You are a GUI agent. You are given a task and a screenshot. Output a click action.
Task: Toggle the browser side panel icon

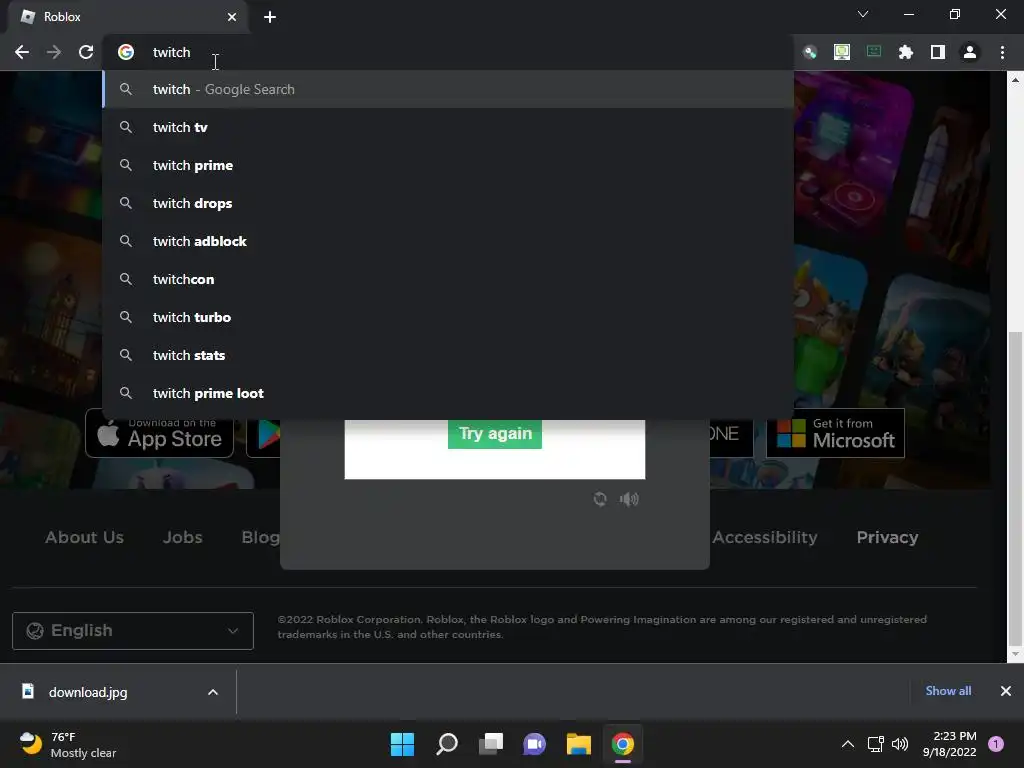pos(938,52)
